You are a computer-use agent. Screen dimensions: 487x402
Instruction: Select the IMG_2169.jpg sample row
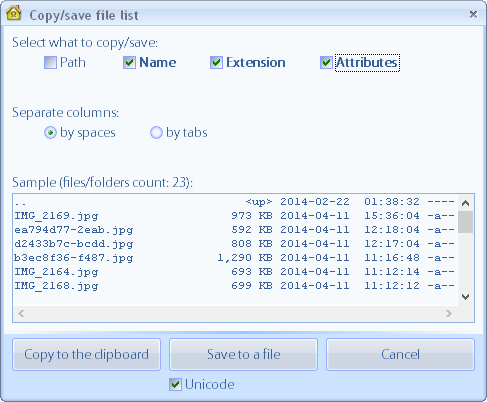coord(235,216)
